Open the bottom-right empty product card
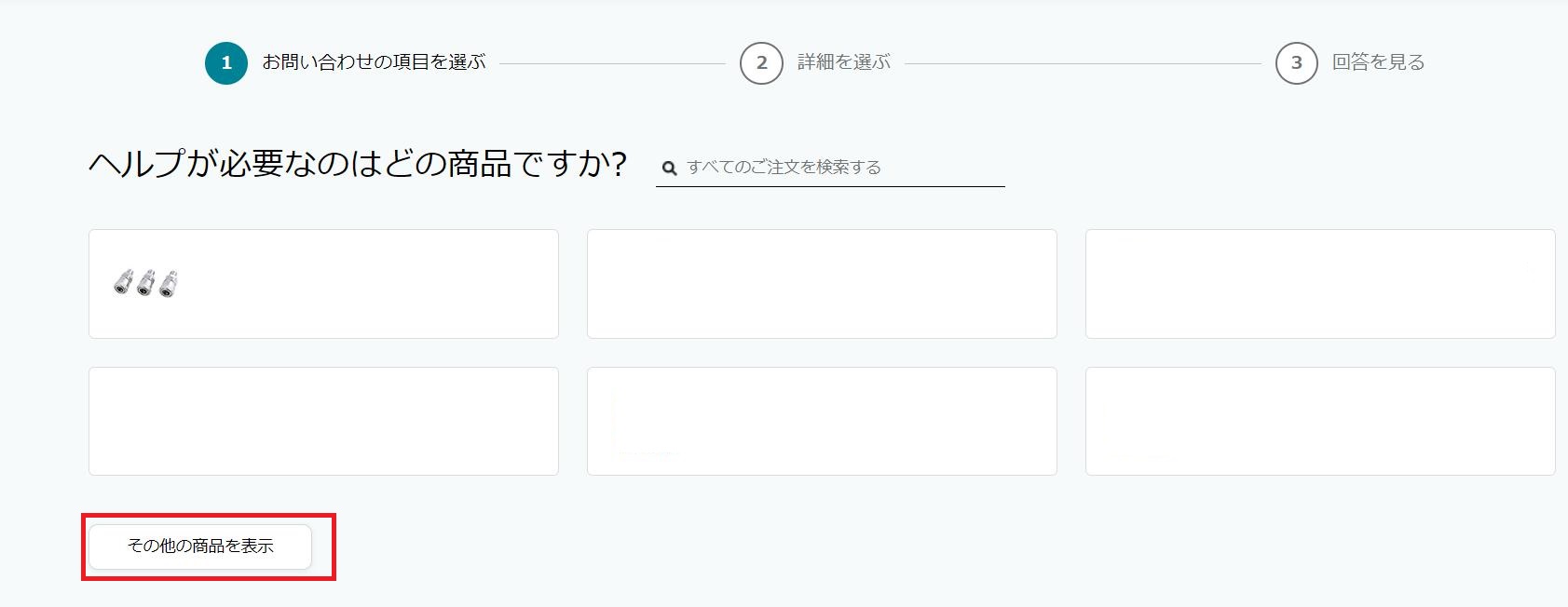 pos(1319,421)
